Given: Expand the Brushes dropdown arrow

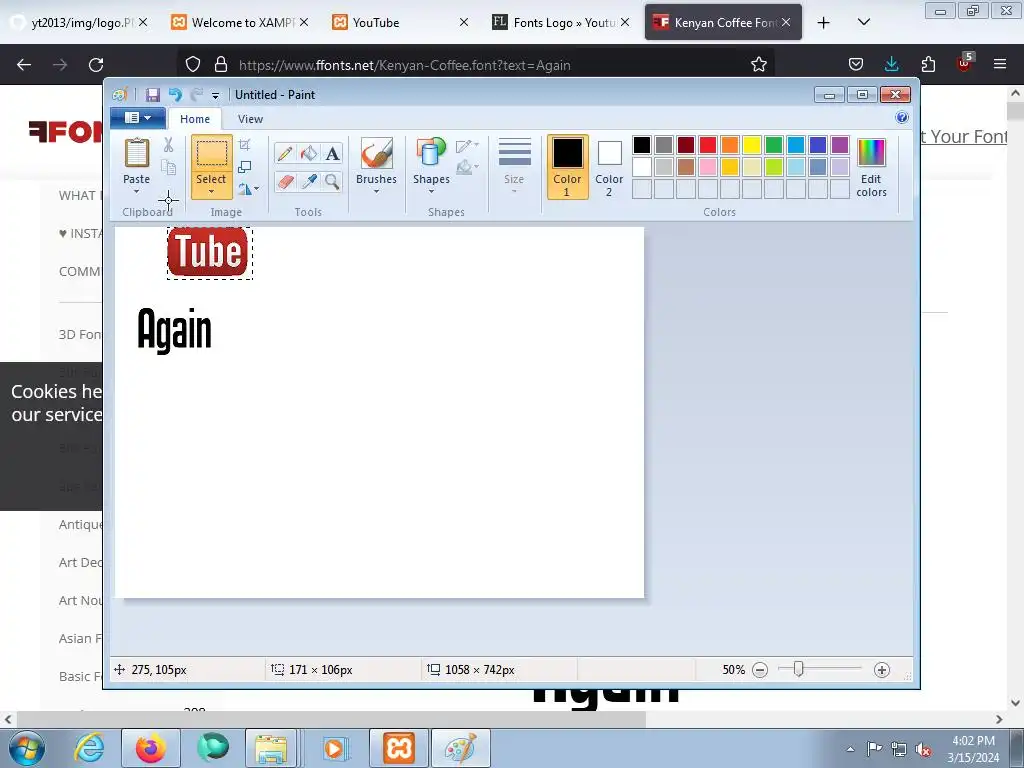Looking at the screenshot, I should pos(377,191).
